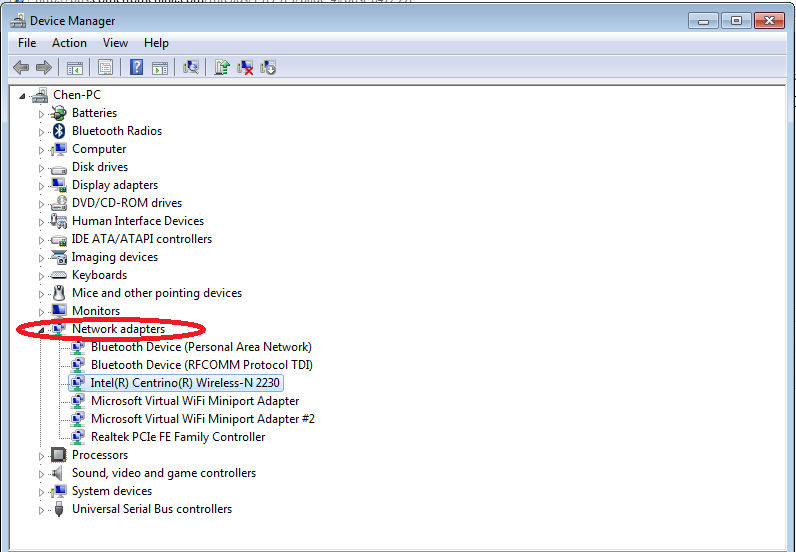Select Bluetooth Device (Personal Area Network)
This screenshot has height=552, width=796.
pos(201,347)
